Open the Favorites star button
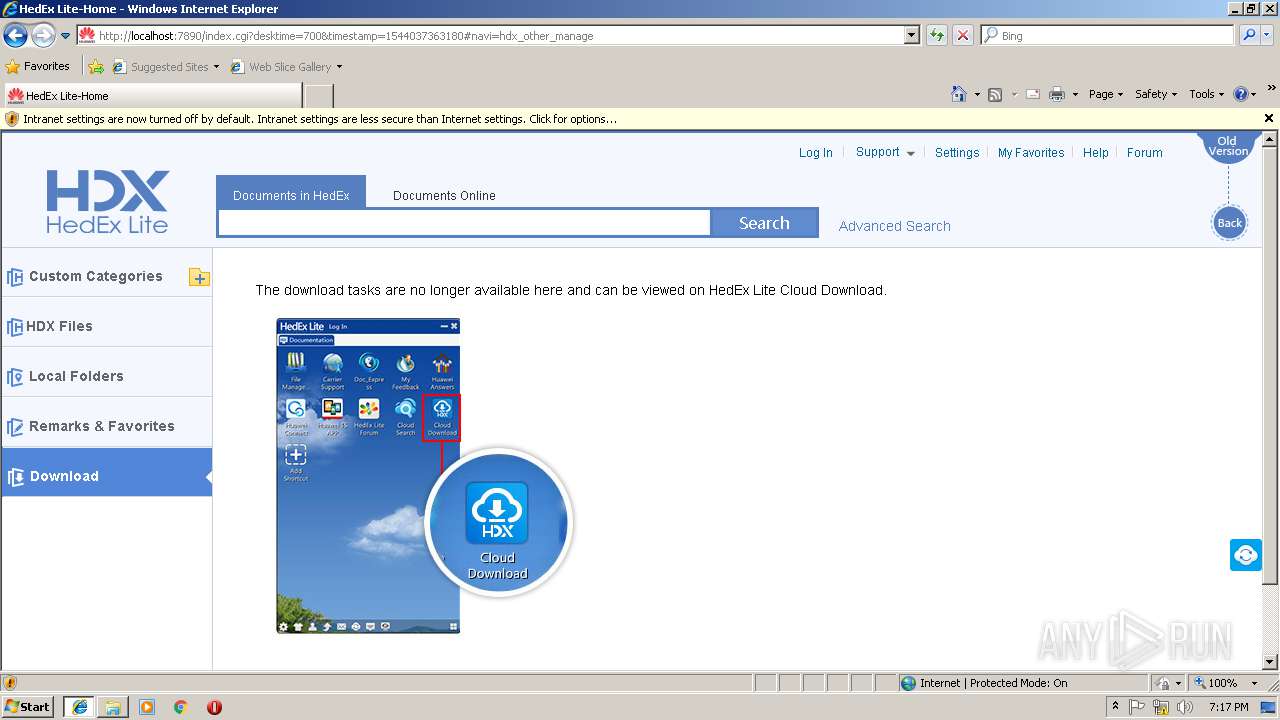 [38, 67]
